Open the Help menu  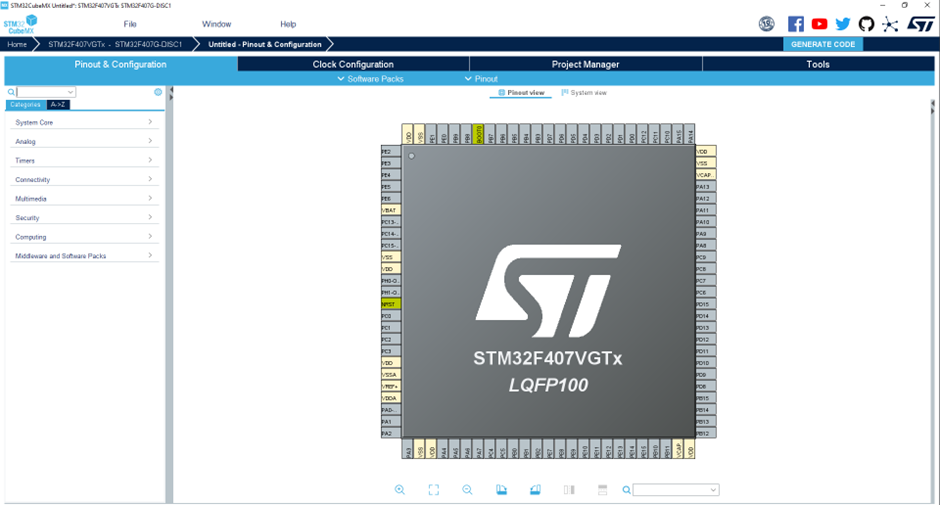click(288, 24)
